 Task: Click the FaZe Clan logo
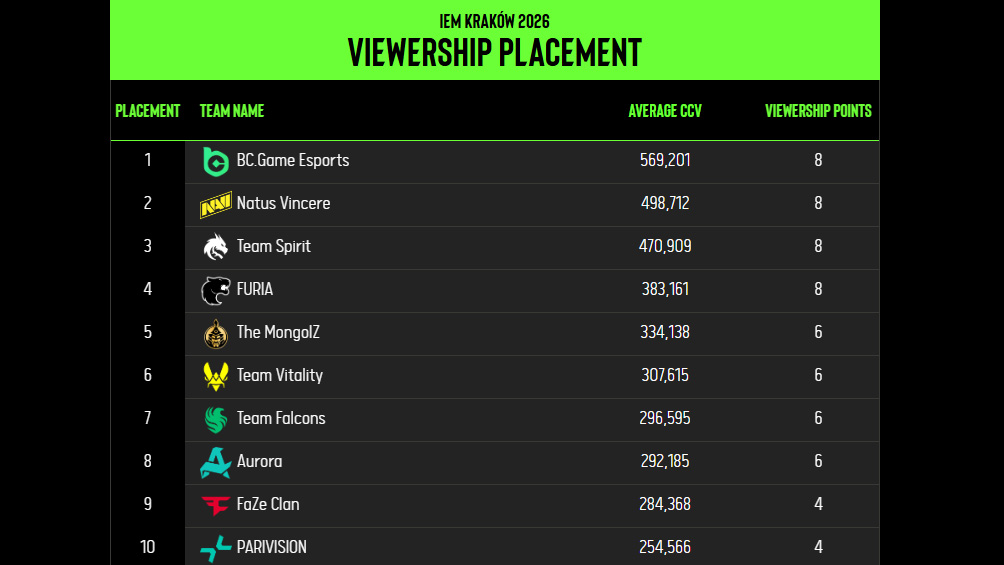(x=215, y=505)
